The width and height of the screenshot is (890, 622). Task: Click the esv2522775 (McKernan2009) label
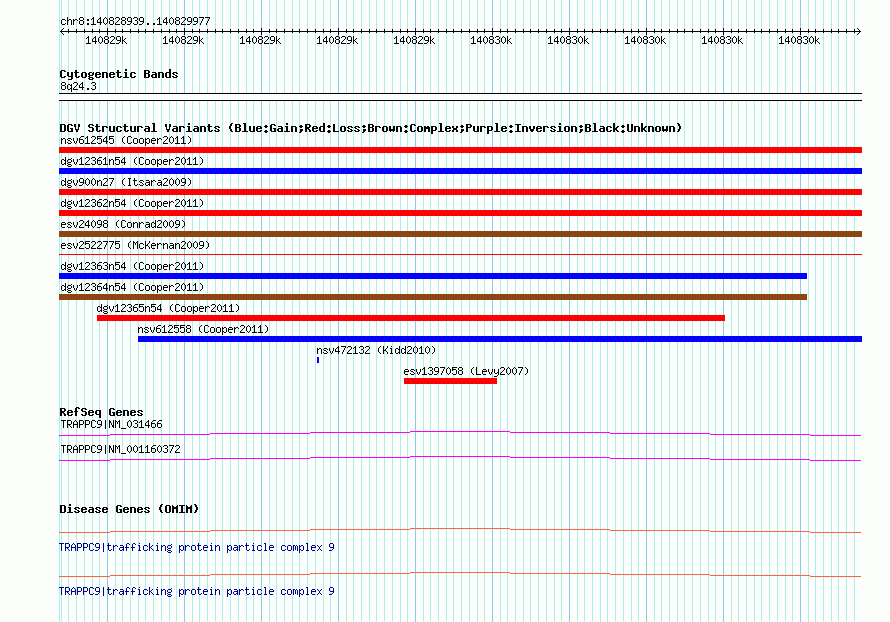pos(135,245)
